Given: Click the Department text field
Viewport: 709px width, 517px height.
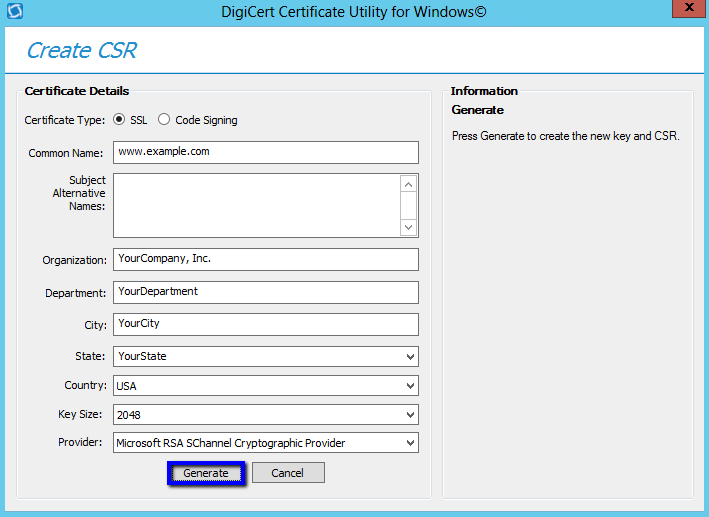Looking at the screenshot, I should click(265, 292).
